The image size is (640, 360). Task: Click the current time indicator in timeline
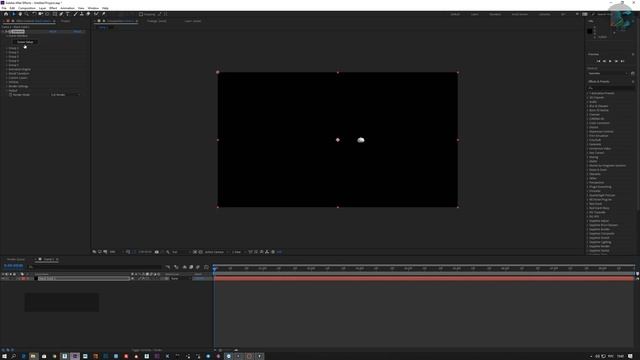(214, 268)
